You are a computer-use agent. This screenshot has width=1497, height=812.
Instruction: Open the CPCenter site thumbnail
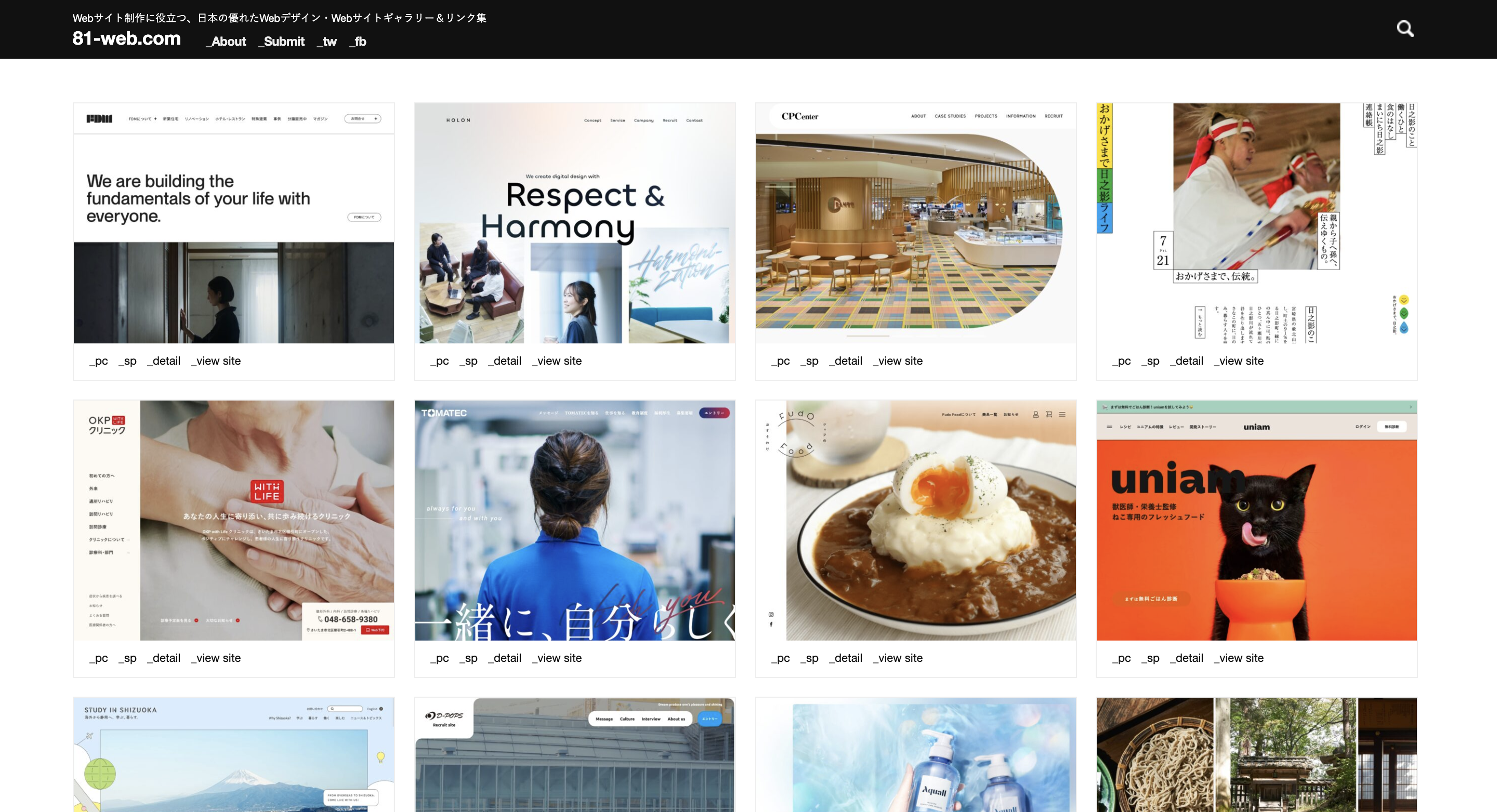pos(915,223)
